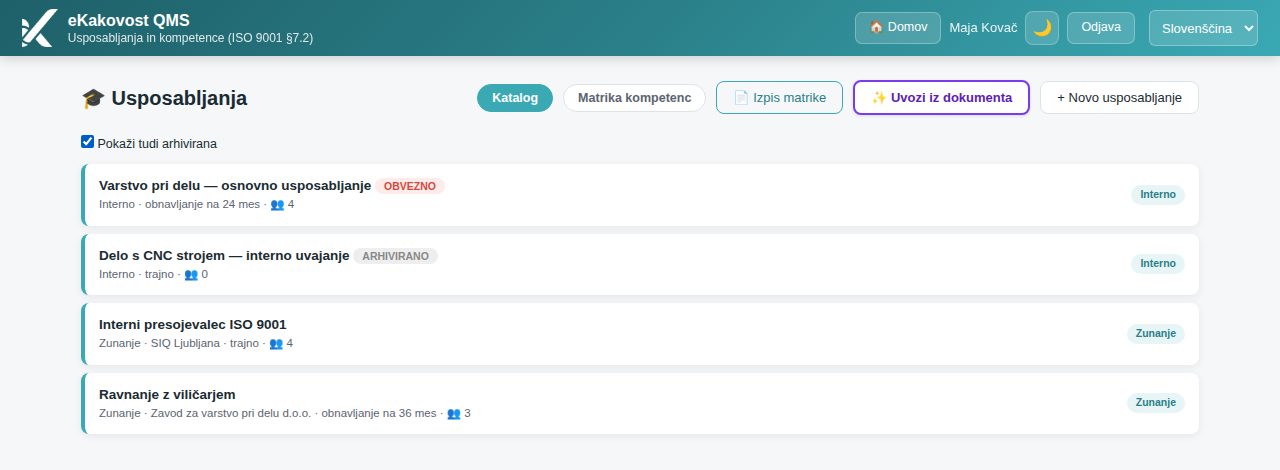The height and width of the screenshot is (470, 1280).
Task: Click the graduation cap icon beside Usposabljanja
Action: pyautogui.click(x=93, y=98)
